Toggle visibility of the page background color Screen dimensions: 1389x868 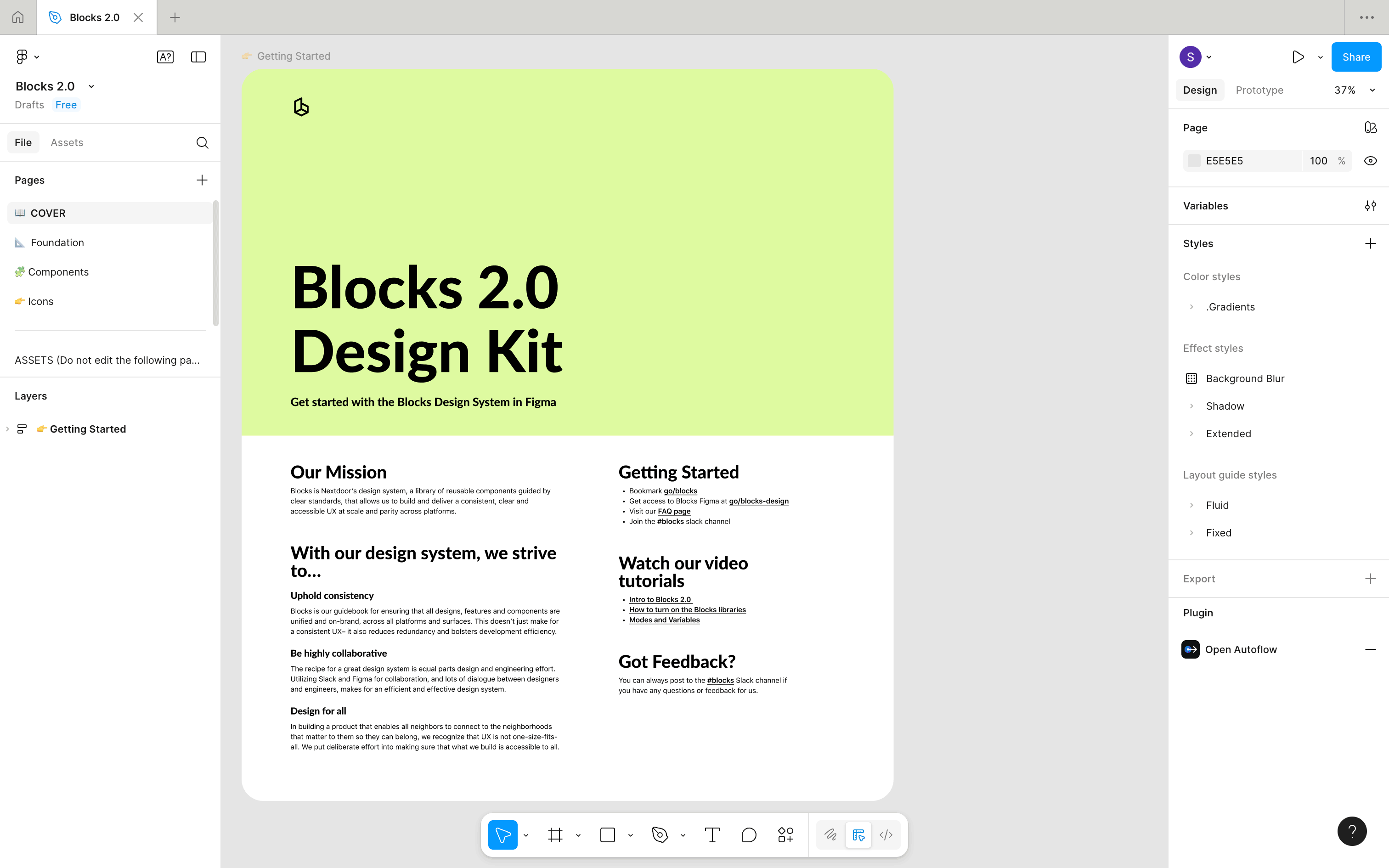pyautogui.click(x=1371, y=161)
